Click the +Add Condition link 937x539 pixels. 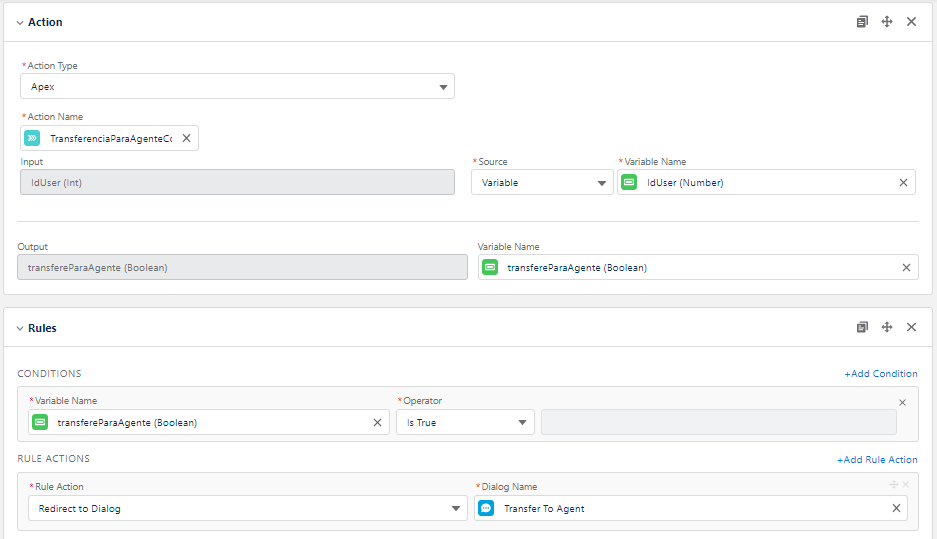click(x=880, y=374)
